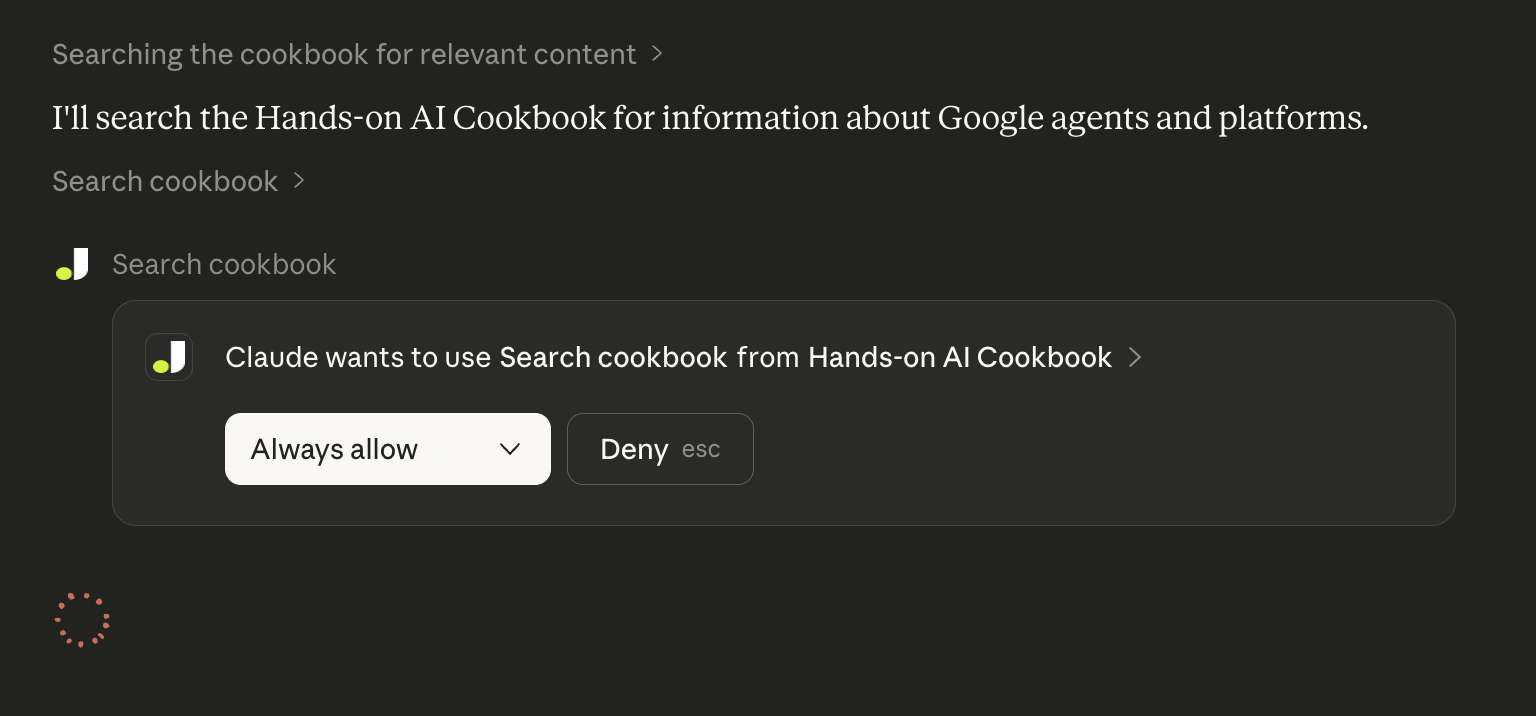Click the loading spinner indicator
Image resolution: width=1536 pixels, height=716 pixels.
coord(82,620)
